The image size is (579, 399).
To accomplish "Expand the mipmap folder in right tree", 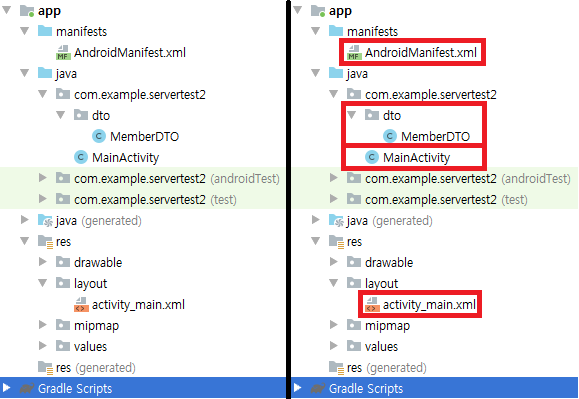I will tap(334, 324).
